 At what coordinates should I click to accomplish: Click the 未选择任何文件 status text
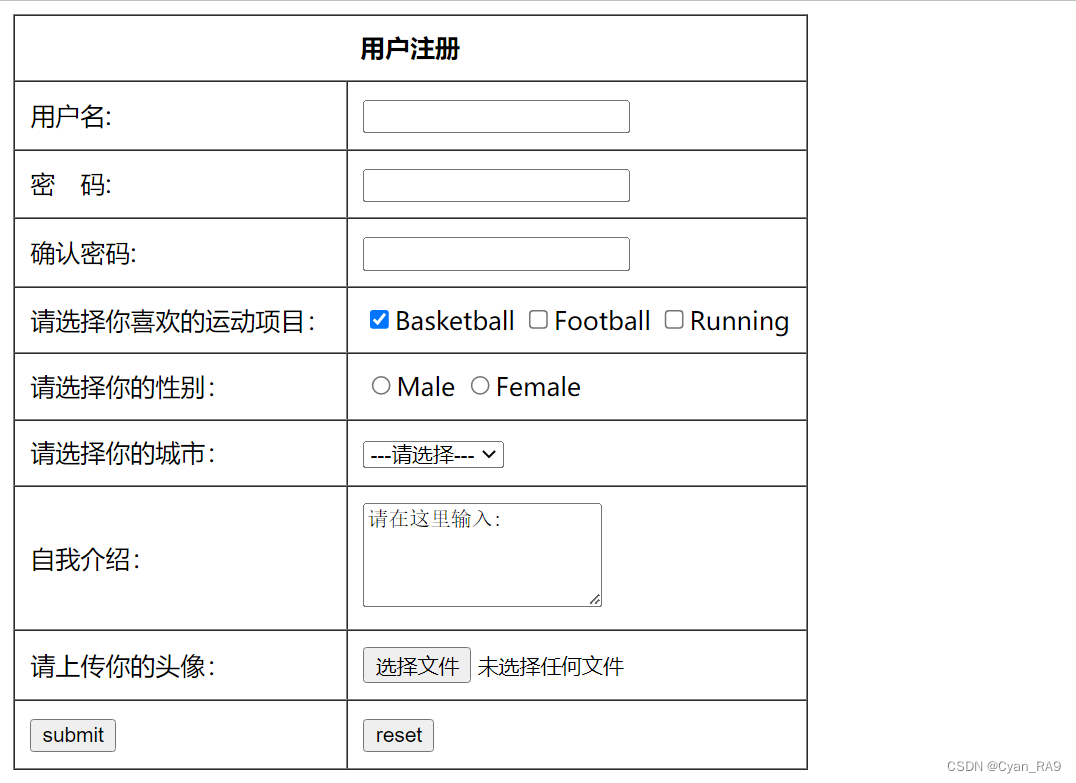pyautogui.click(x=551, y=667)
